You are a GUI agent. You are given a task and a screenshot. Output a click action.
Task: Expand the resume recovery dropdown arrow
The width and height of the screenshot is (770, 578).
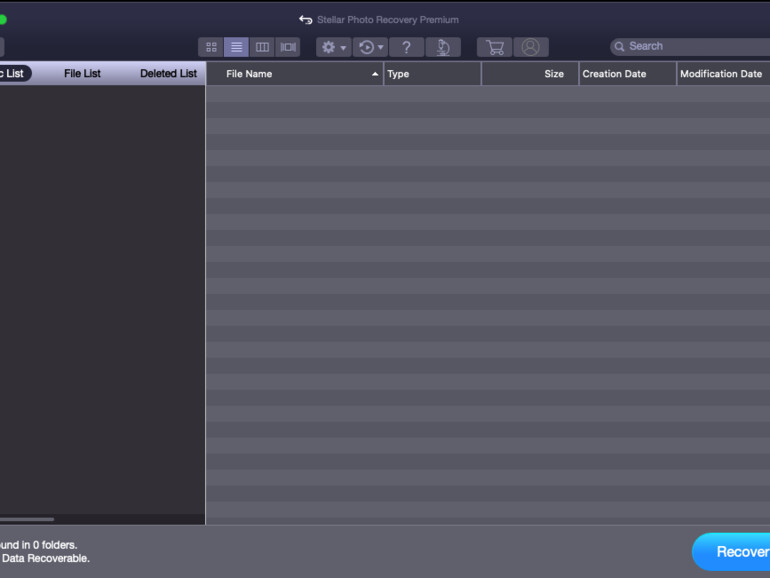click(381, 48)
